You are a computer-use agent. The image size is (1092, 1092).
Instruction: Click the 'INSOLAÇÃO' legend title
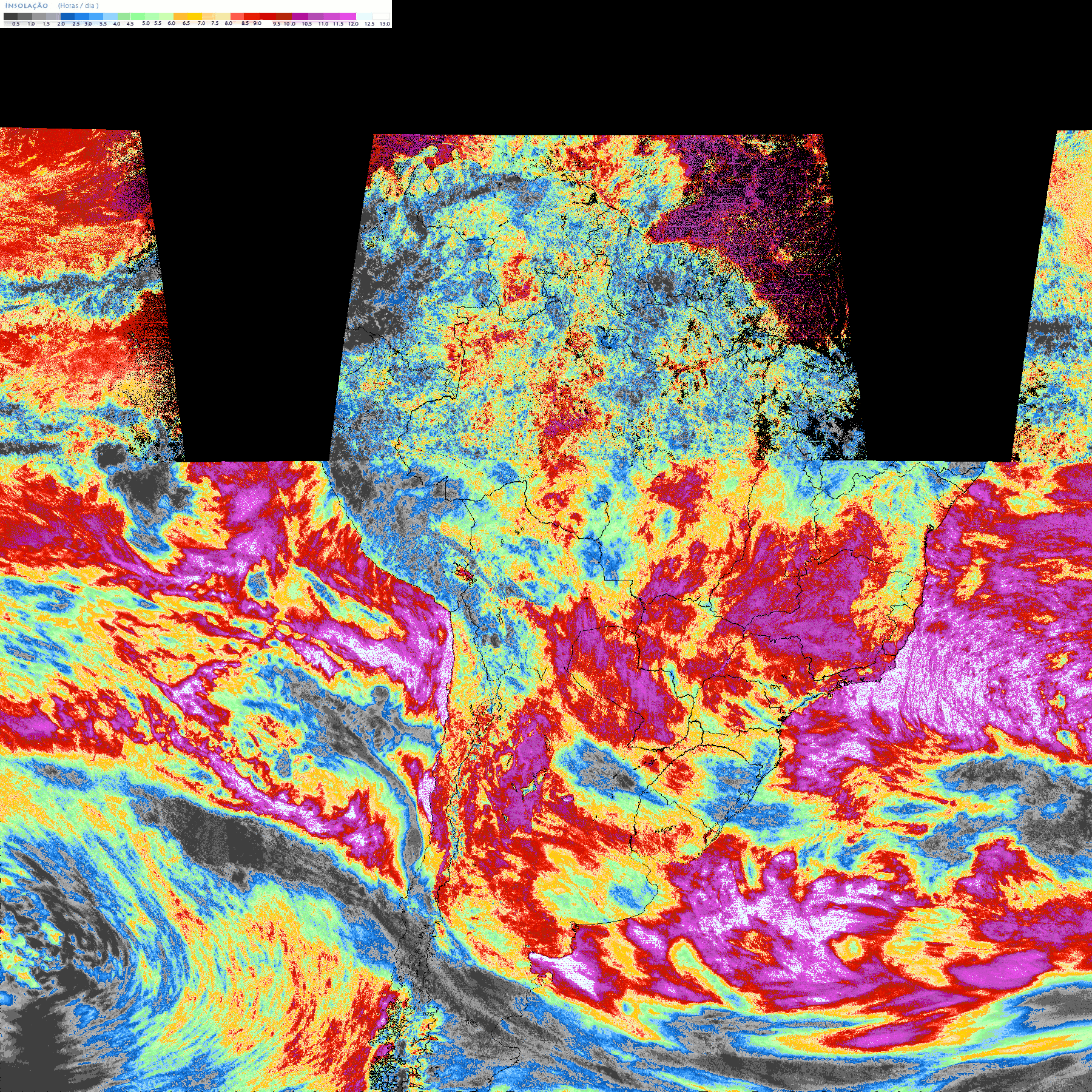27,5
